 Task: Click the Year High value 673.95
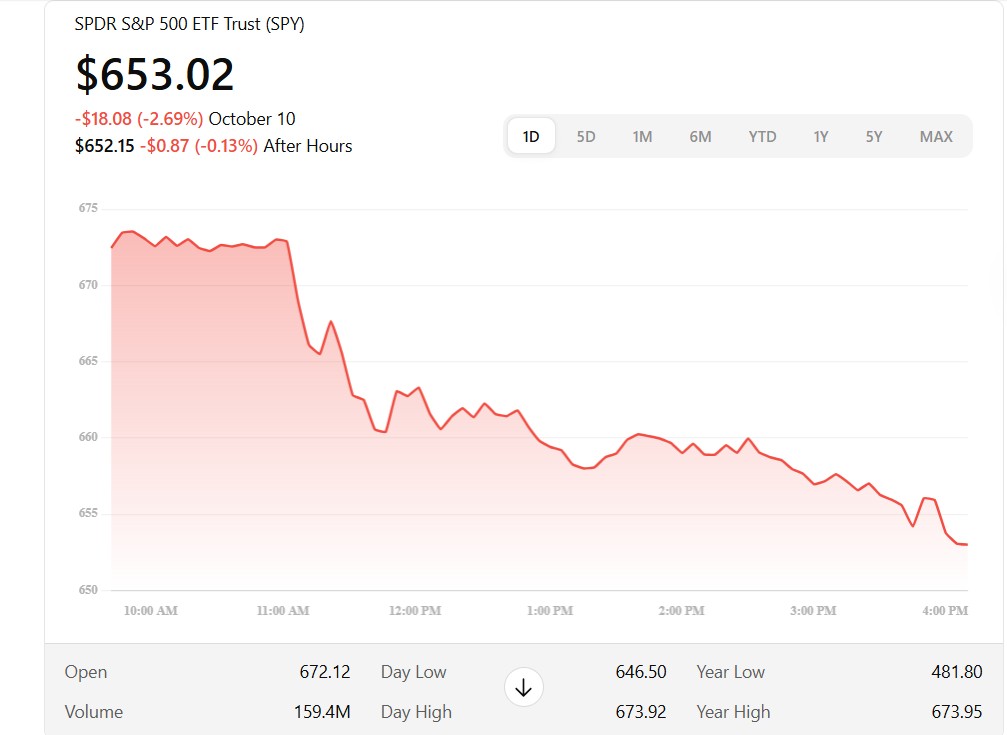[957, 712]
